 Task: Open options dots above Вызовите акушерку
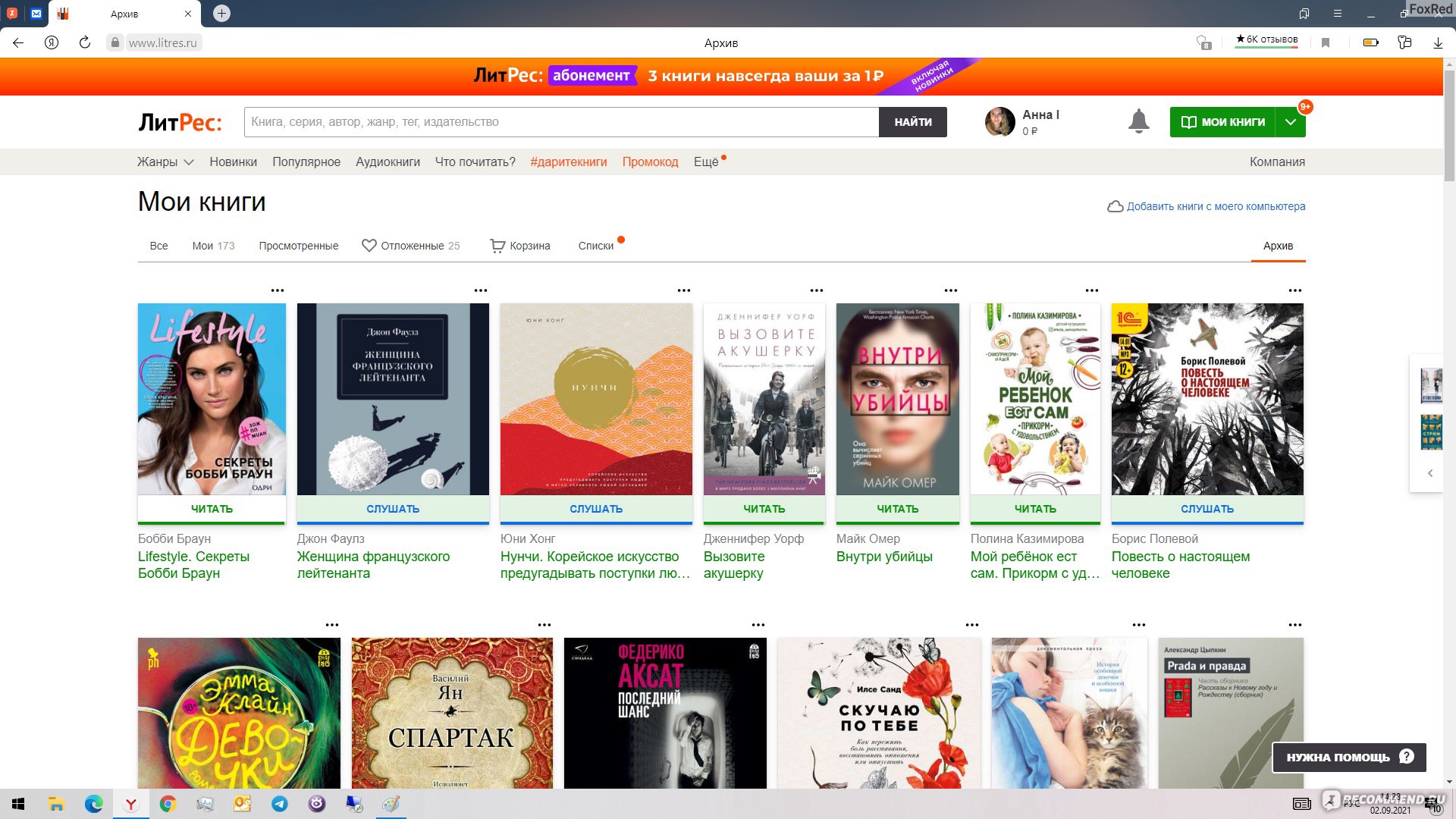(x=817, y=290)
